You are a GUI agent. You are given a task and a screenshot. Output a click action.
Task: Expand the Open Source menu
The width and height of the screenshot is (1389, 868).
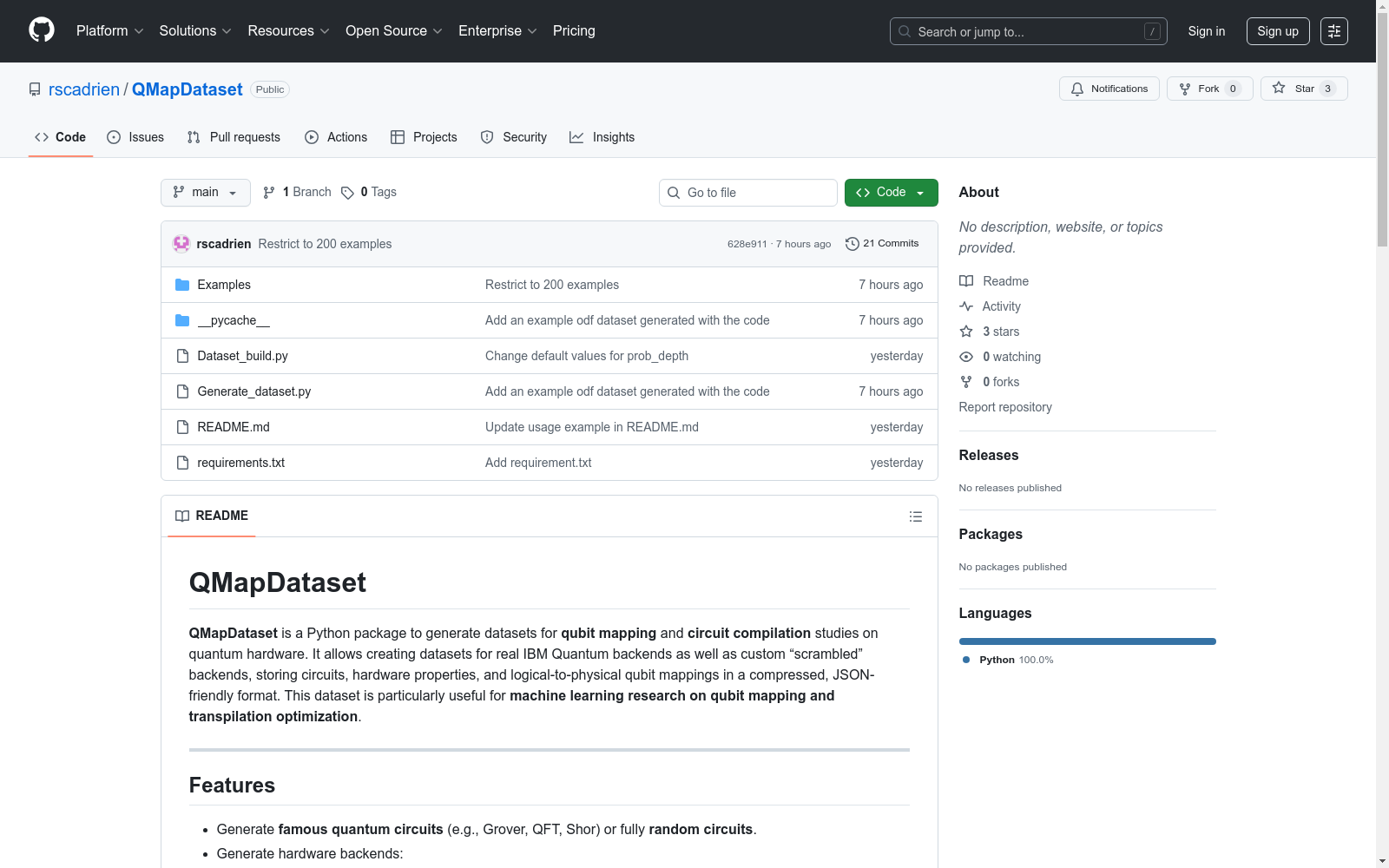(394, 31)
